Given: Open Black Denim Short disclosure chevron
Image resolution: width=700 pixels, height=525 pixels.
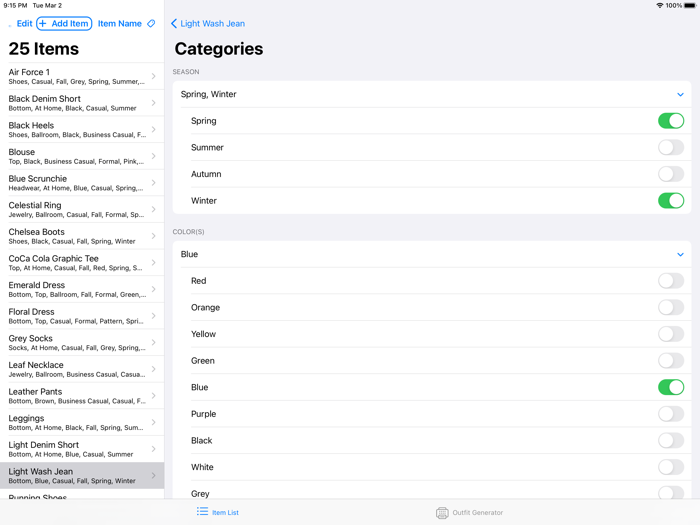Looking at the screenshot, I should coord(154,103).
